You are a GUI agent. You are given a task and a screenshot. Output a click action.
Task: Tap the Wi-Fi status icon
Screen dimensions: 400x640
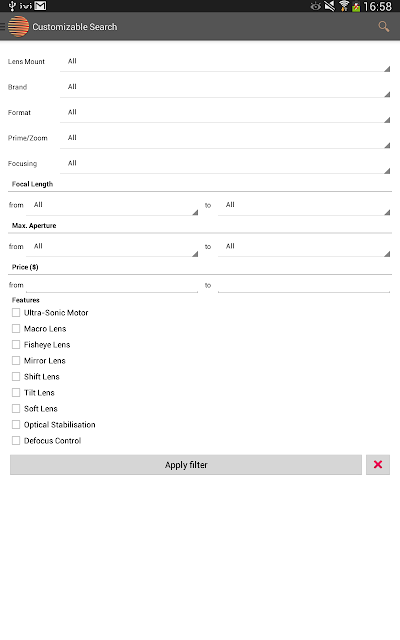[344, 6]
